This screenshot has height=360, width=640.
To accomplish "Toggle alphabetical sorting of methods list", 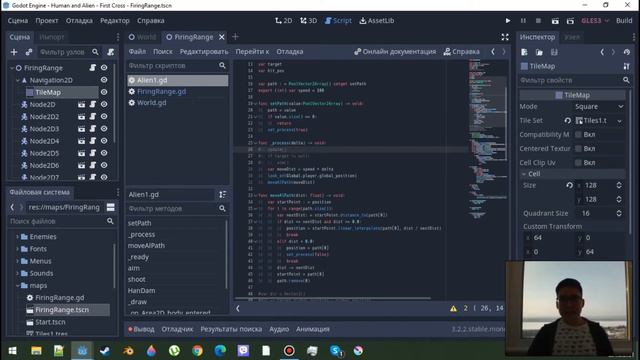I will pyautogui.click(x=222, y=195).
